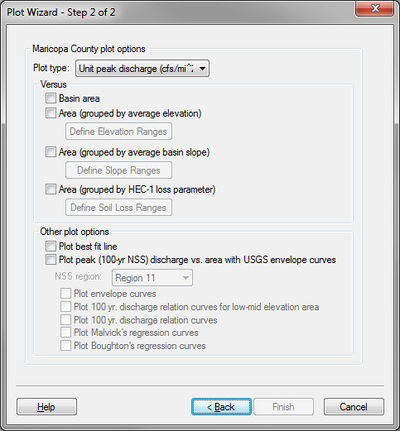
Task: Check Plot Boughton's regression curves
Action: (65, 346)
